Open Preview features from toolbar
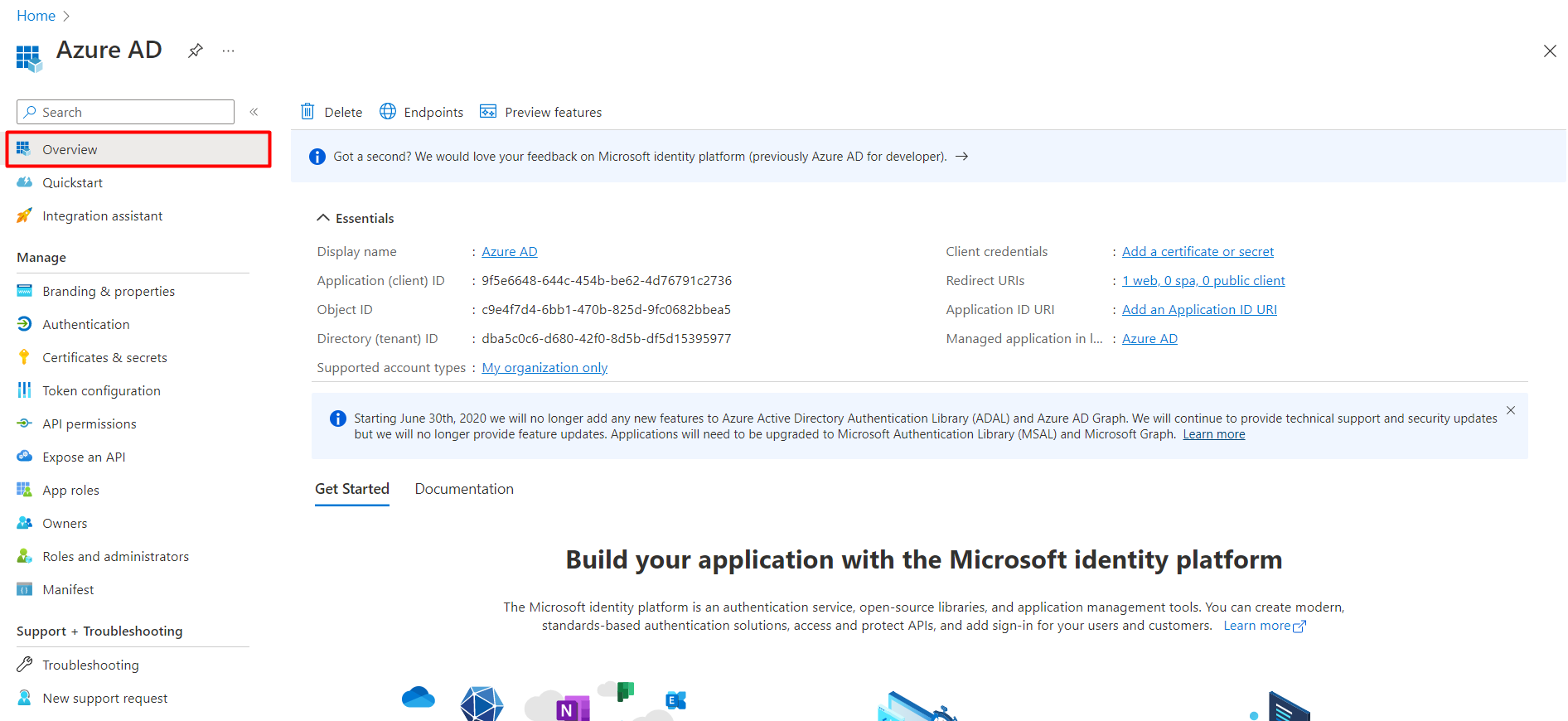1568x721 pixels. (541, 112)
